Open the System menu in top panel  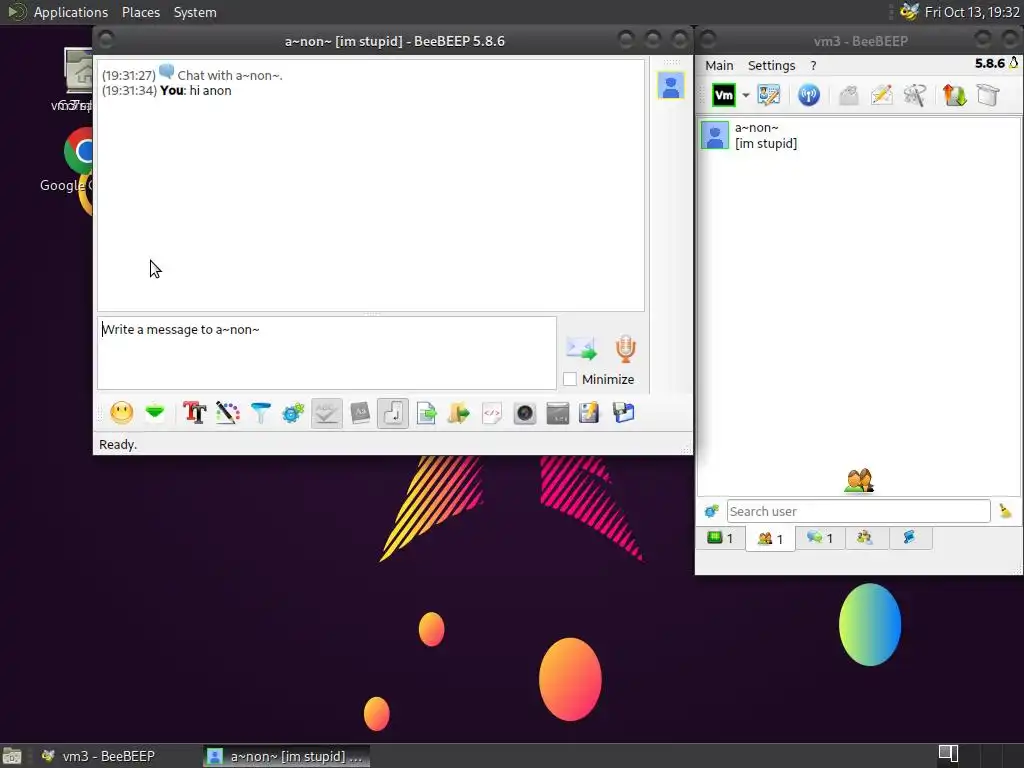pyautogui.click(x=195, y=12)
